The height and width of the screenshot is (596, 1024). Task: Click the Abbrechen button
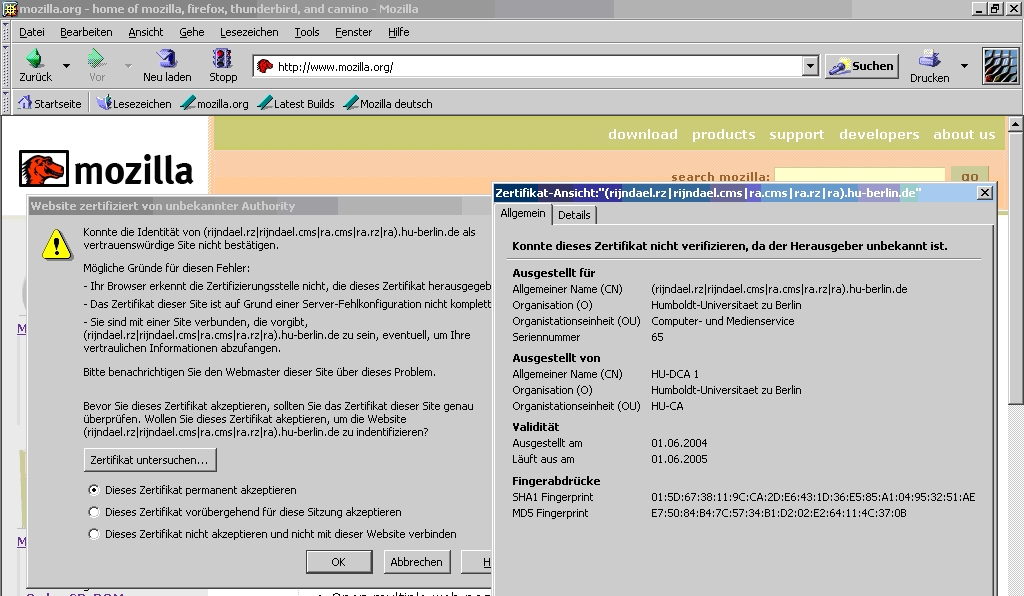tap(416, 562)
